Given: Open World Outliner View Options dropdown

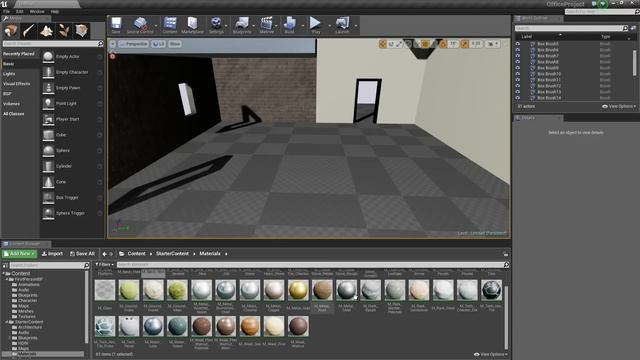Looking at the screenshot, I should click(619, 107).
